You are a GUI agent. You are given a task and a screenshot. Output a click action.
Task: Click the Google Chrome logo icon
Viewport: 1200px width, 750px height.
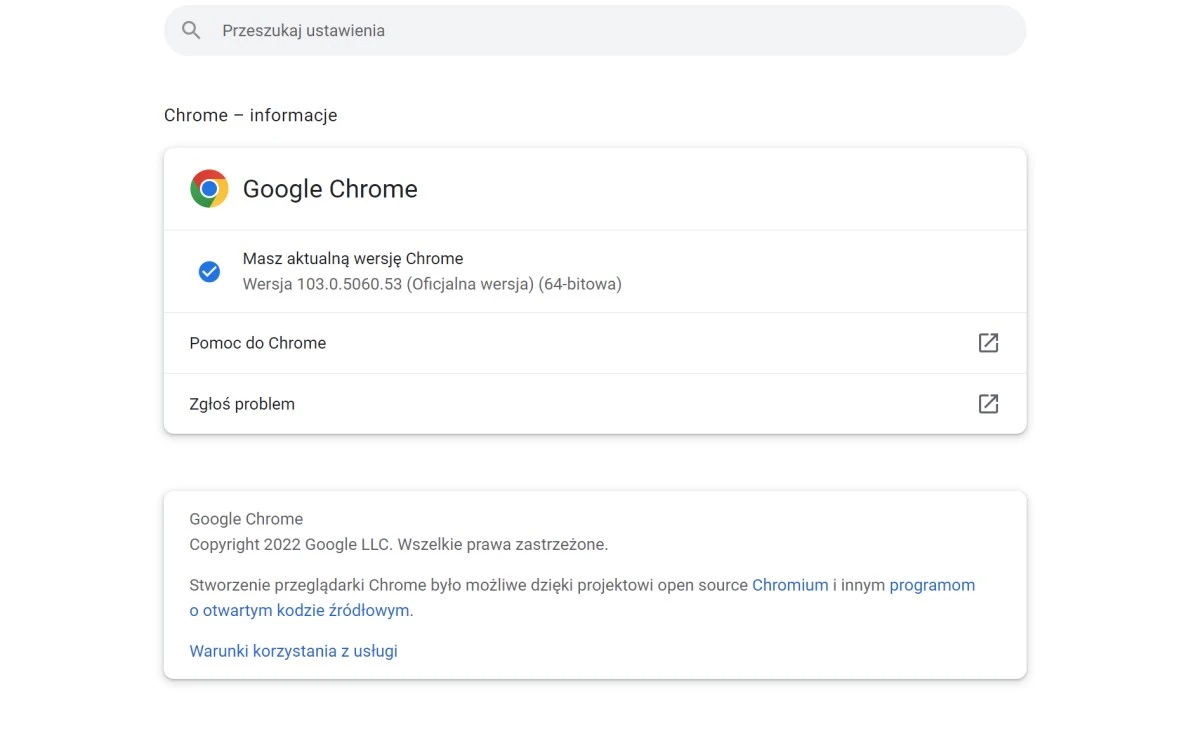pos(209,189)
